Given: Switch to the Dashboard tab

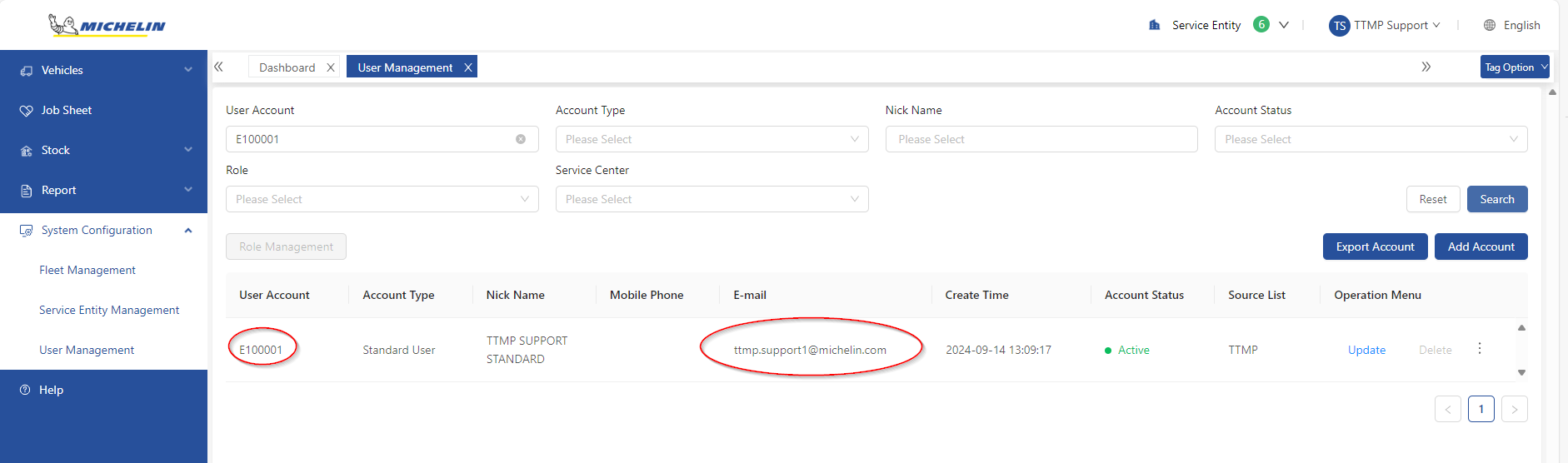Looking at the screenshot, I should (x=287, y=67).
